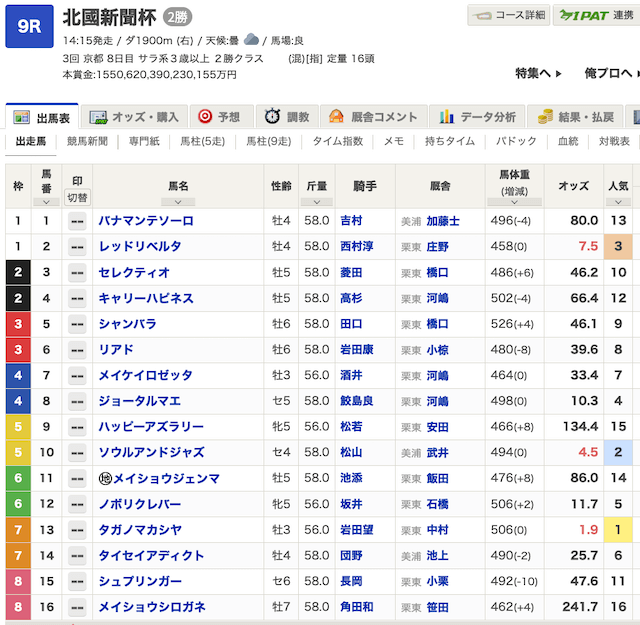Open the 馬柱(5走) sub-tab

pos(202,142)
